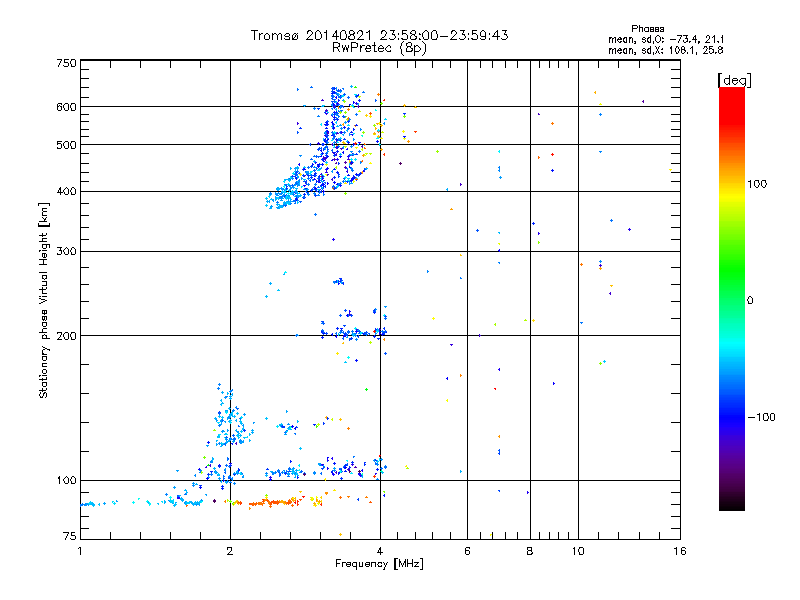Click the plot title 'Tromsø 20140821 23:58:00-23:59:43'
This screenshot has width=800, height=600.
click(x=379, y=35)
